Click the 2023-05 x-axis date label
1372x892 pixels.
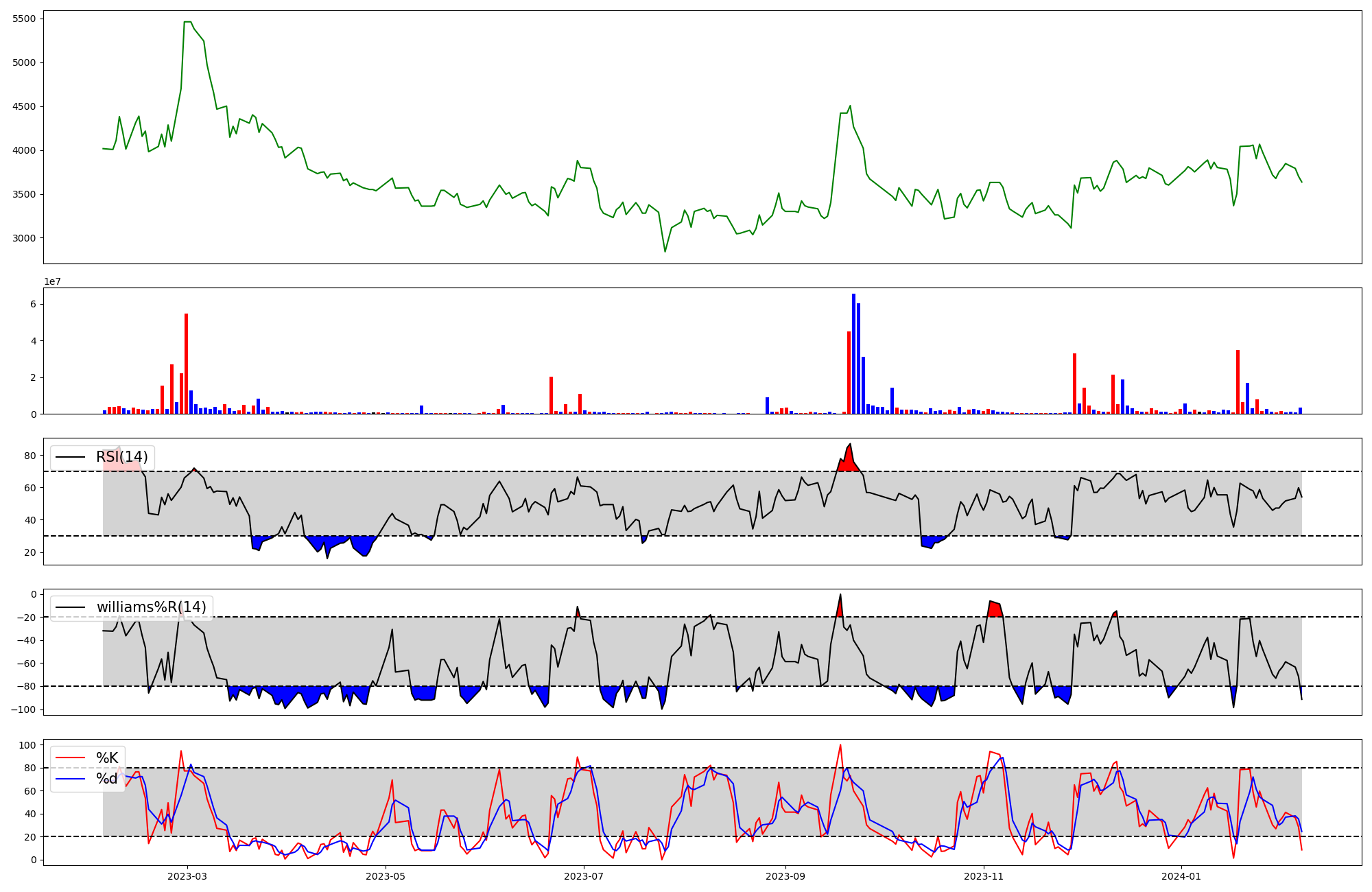[386, 876]
